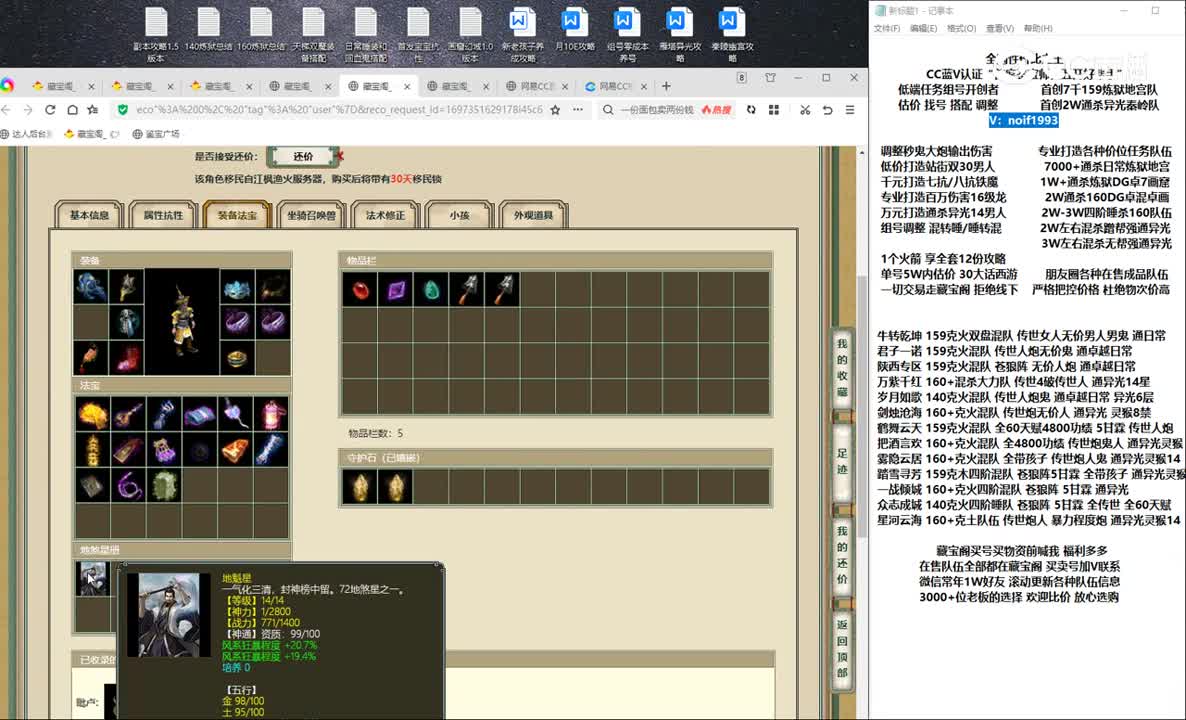Select the teal gem in 物品栏
This screenshot has width=1186, height=720.
coord(431,290)
